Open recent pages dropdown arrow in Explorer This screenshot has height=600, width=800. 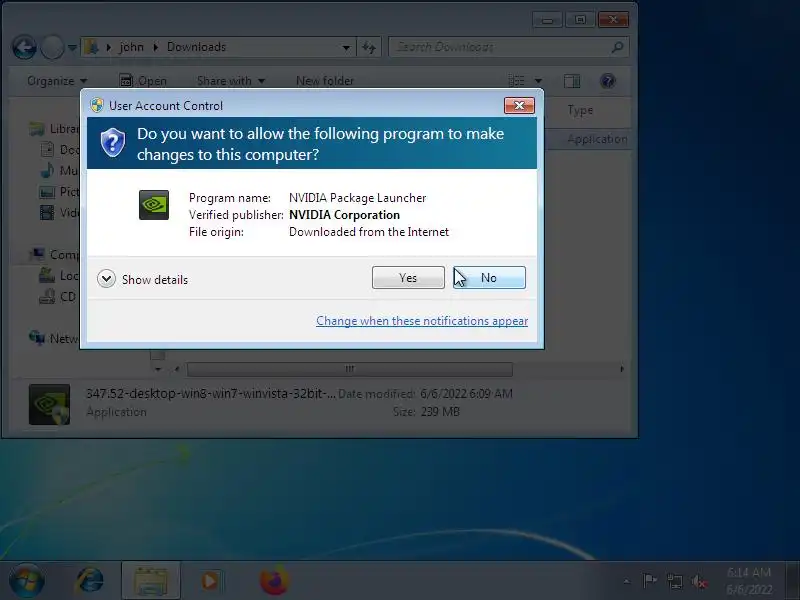pyautogui.click(x=72, y=48)
